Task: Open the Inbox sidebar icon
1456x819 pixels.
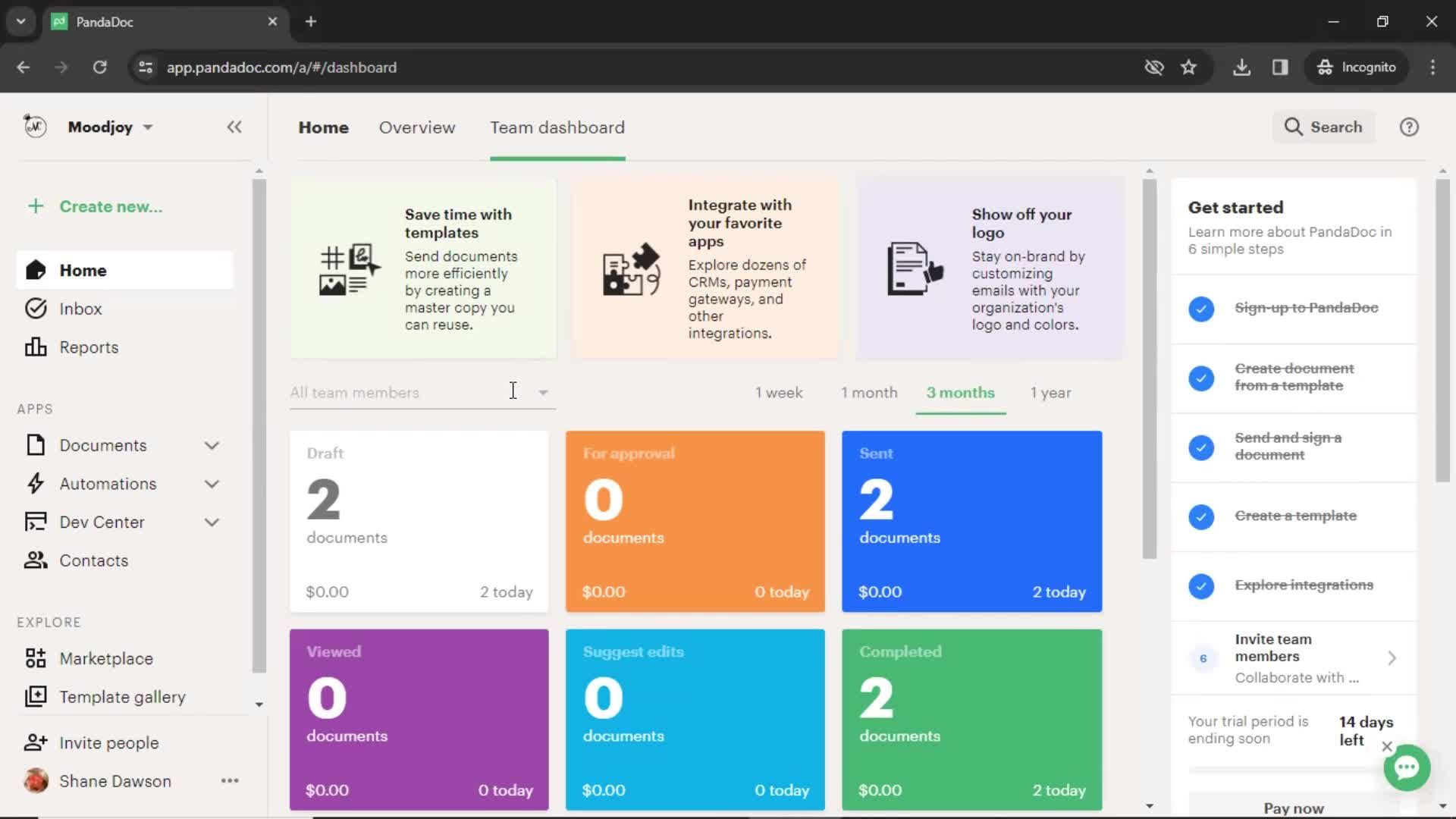Action: click(x=36, y=308)
